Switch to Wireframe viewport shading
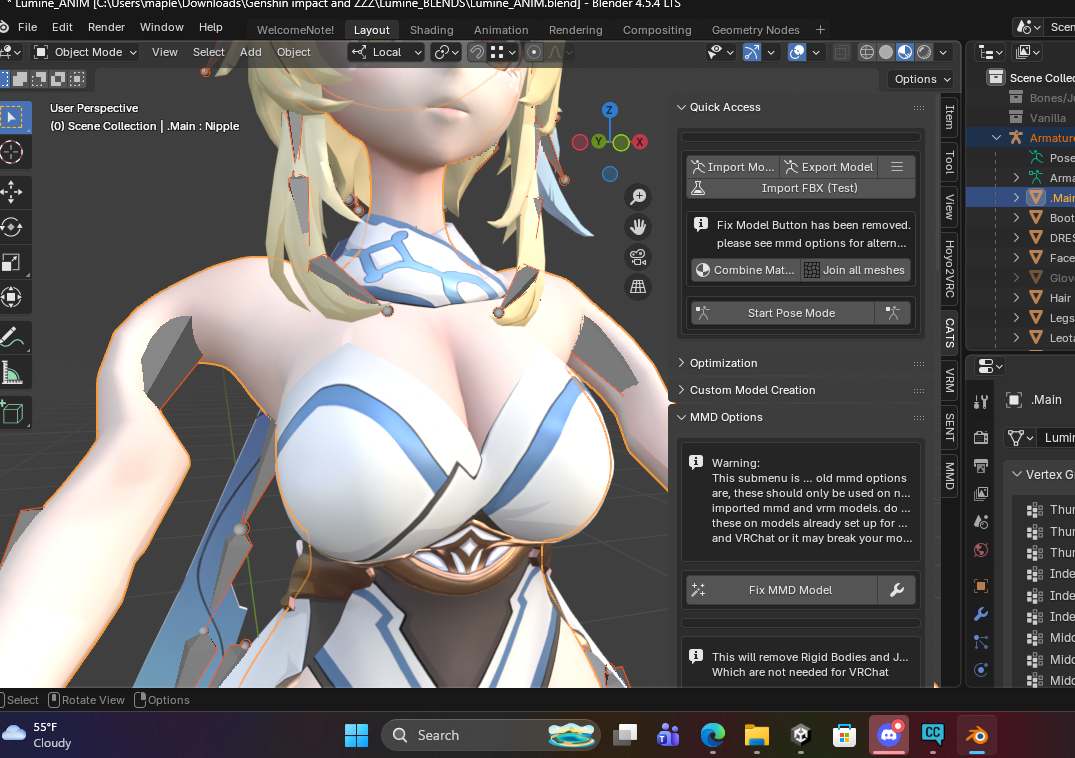Screen dimensions: 1075x758 (x=867, y=52)
